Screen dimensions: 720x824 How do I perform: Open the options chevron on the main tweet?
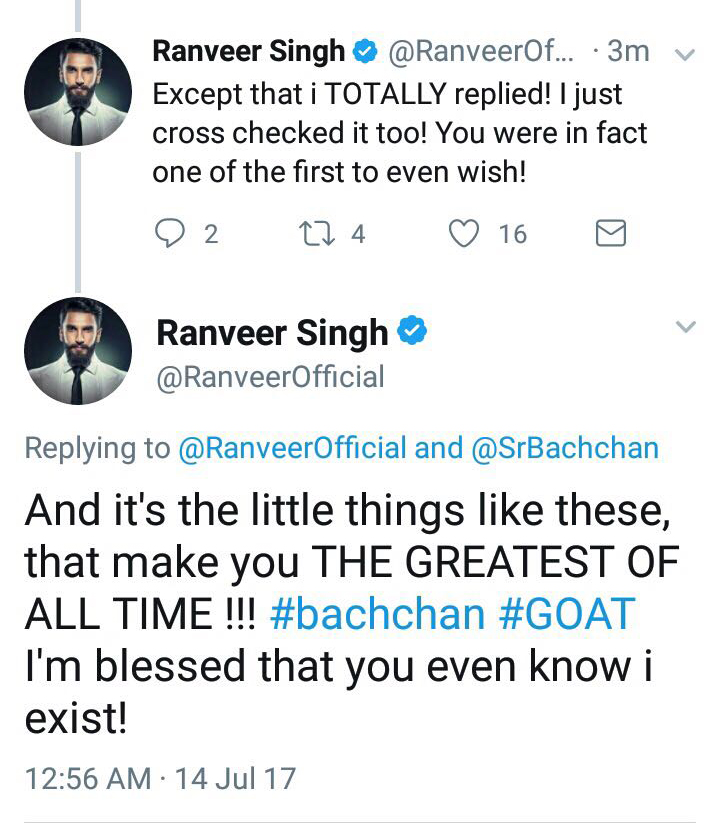pos(686,327)
